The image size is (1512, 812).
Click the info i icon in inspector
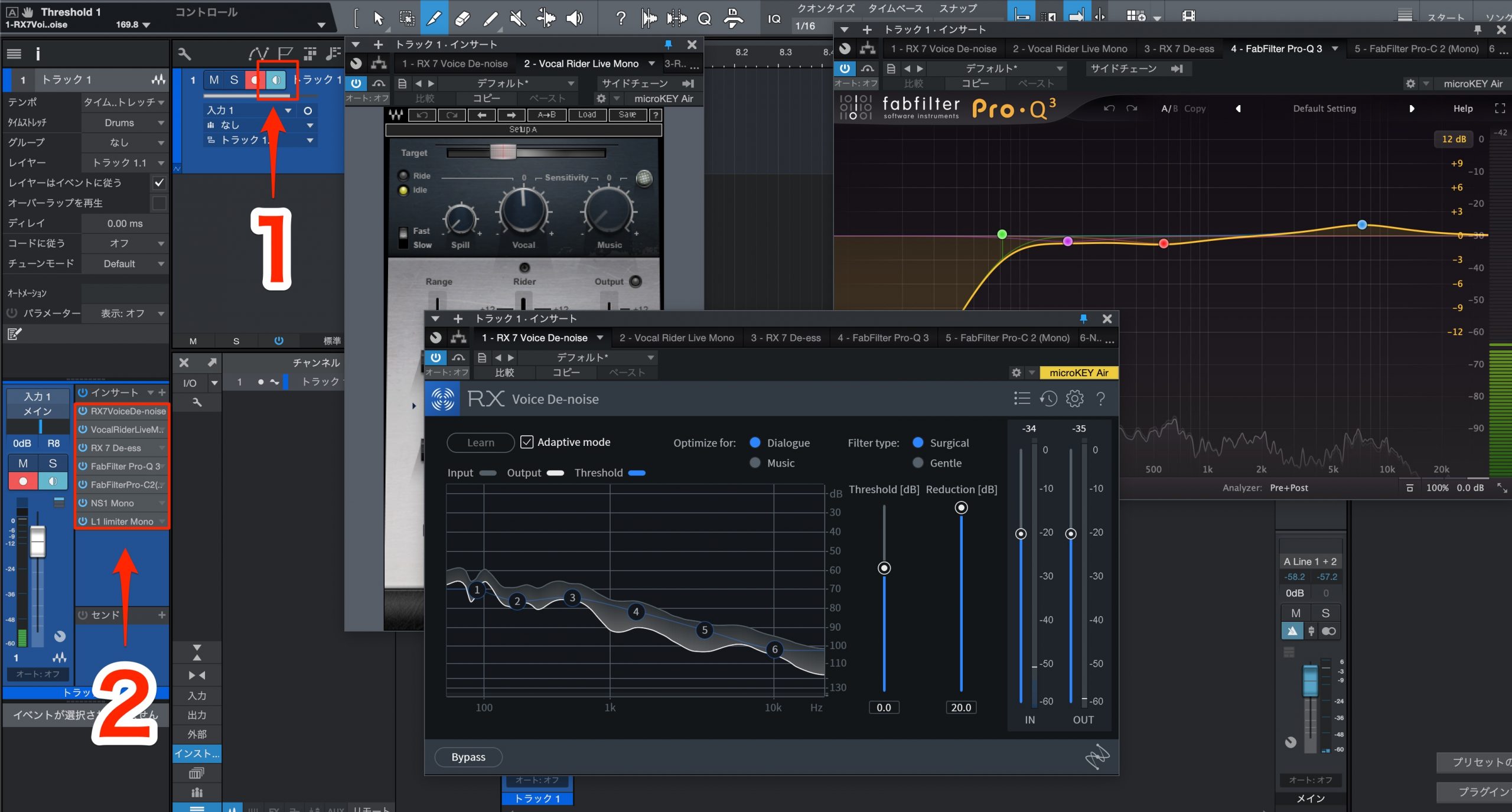[38, 54]
